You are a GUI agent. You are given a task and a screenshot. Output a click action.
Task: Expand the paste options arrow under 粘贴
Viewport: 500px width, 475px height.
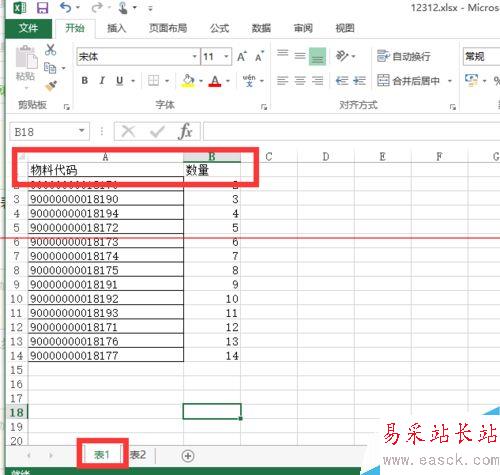pyautogui.click(x=26, y=88)
